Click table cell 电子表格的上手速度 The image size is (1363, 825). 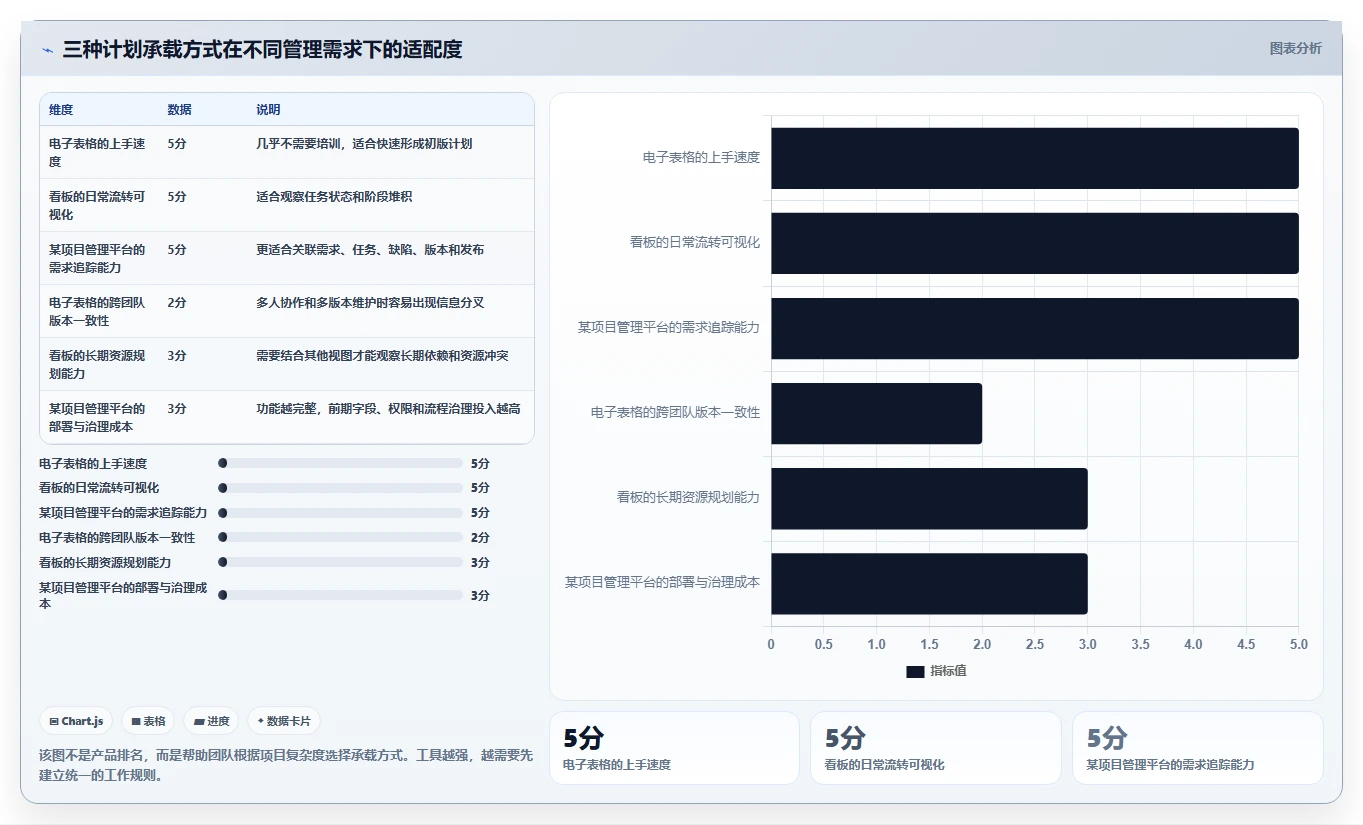(x=98, y=153)
